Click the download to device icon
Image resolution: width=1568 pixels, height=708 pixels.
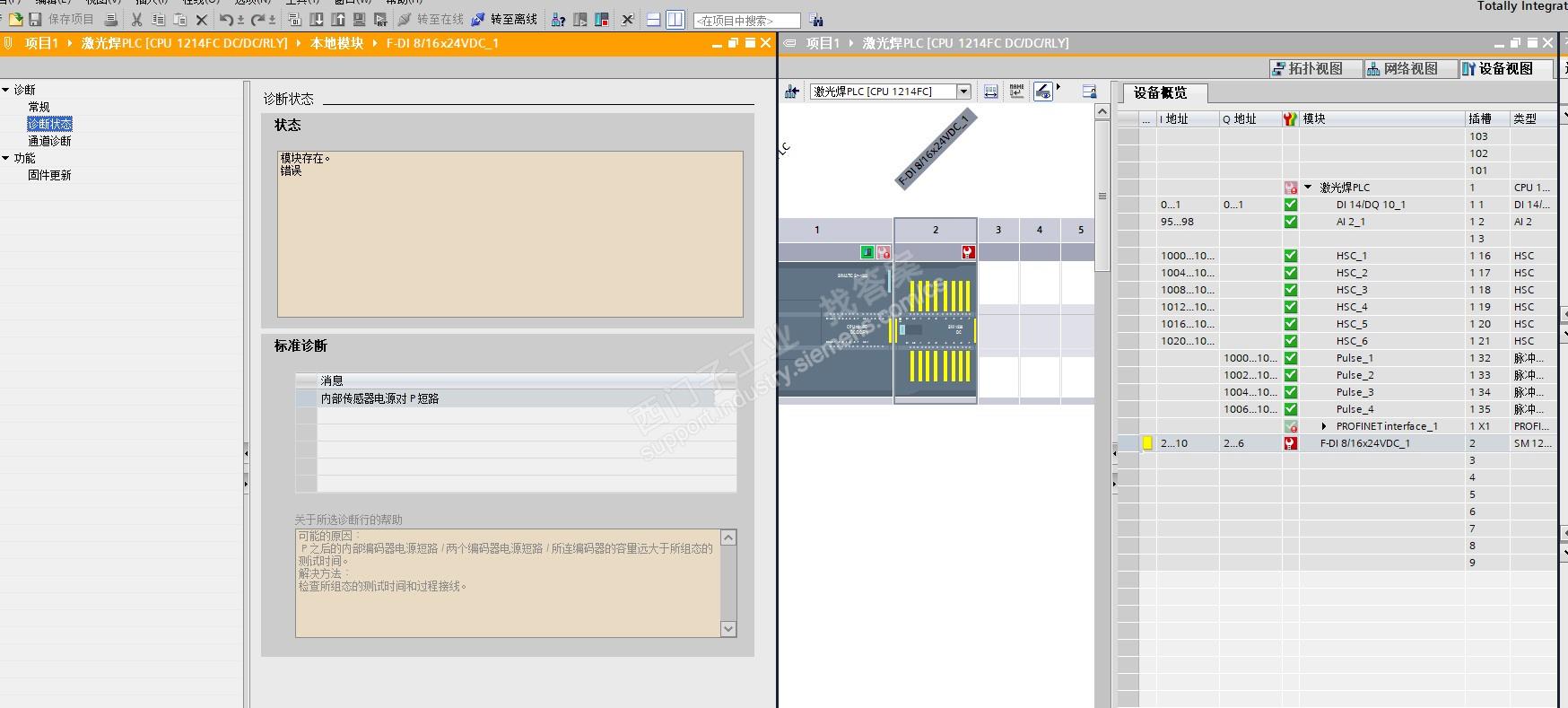tap(317, 19)
